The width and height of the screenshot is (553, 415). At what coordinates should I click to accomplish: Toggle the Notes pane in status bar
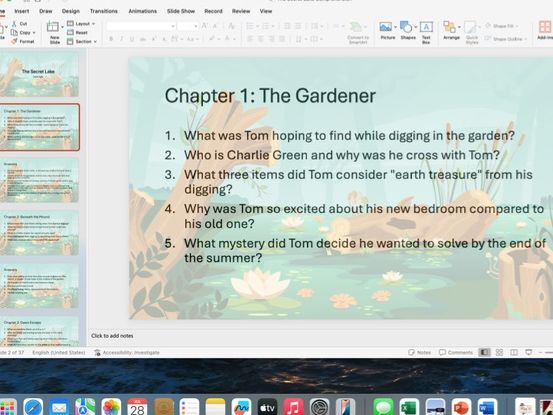point(419,352)
